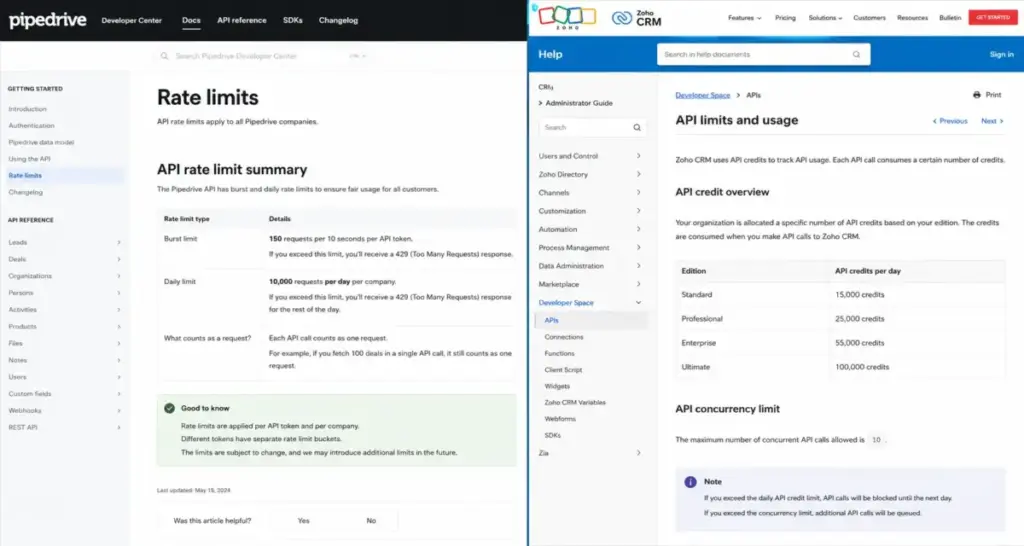The width and height of the screenshot is (1024, 546).
Task: Click the magnifier icon in Zoho sidebar search
Action: 637,127
